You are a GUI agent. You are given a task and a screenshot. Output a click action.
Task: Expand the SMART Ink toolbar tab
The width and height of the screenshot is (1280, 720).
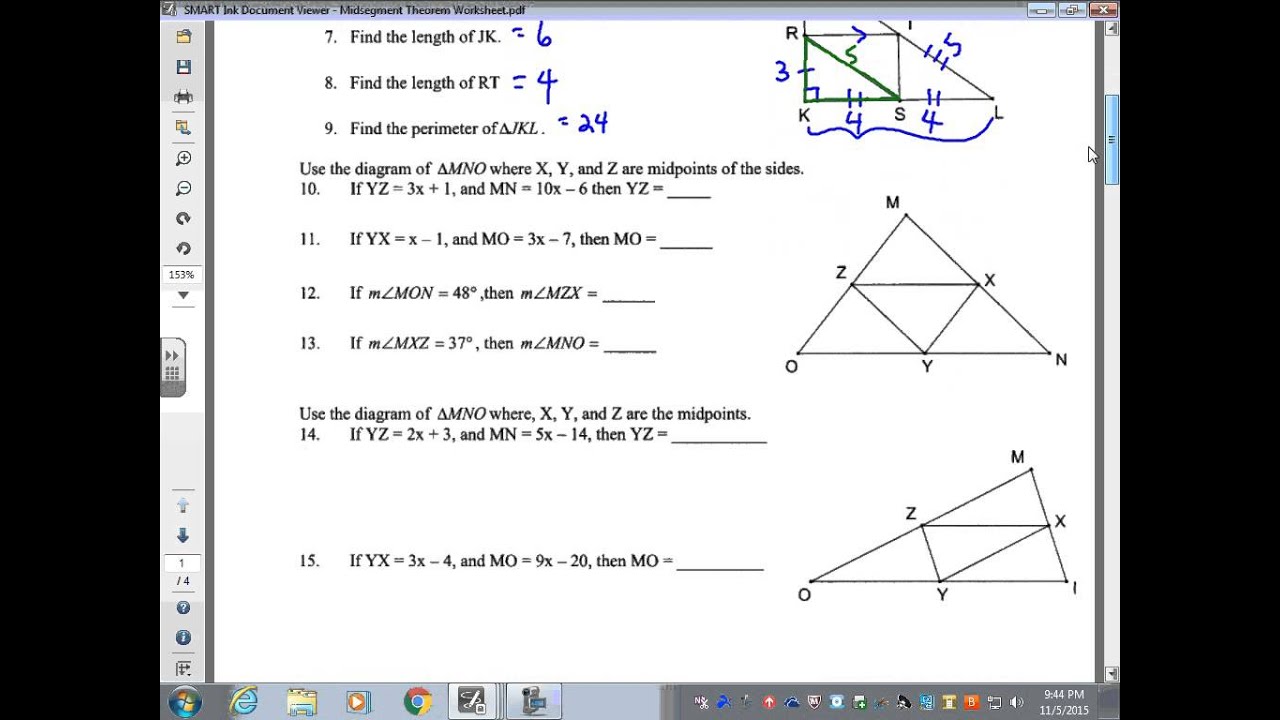pos(172,367)
